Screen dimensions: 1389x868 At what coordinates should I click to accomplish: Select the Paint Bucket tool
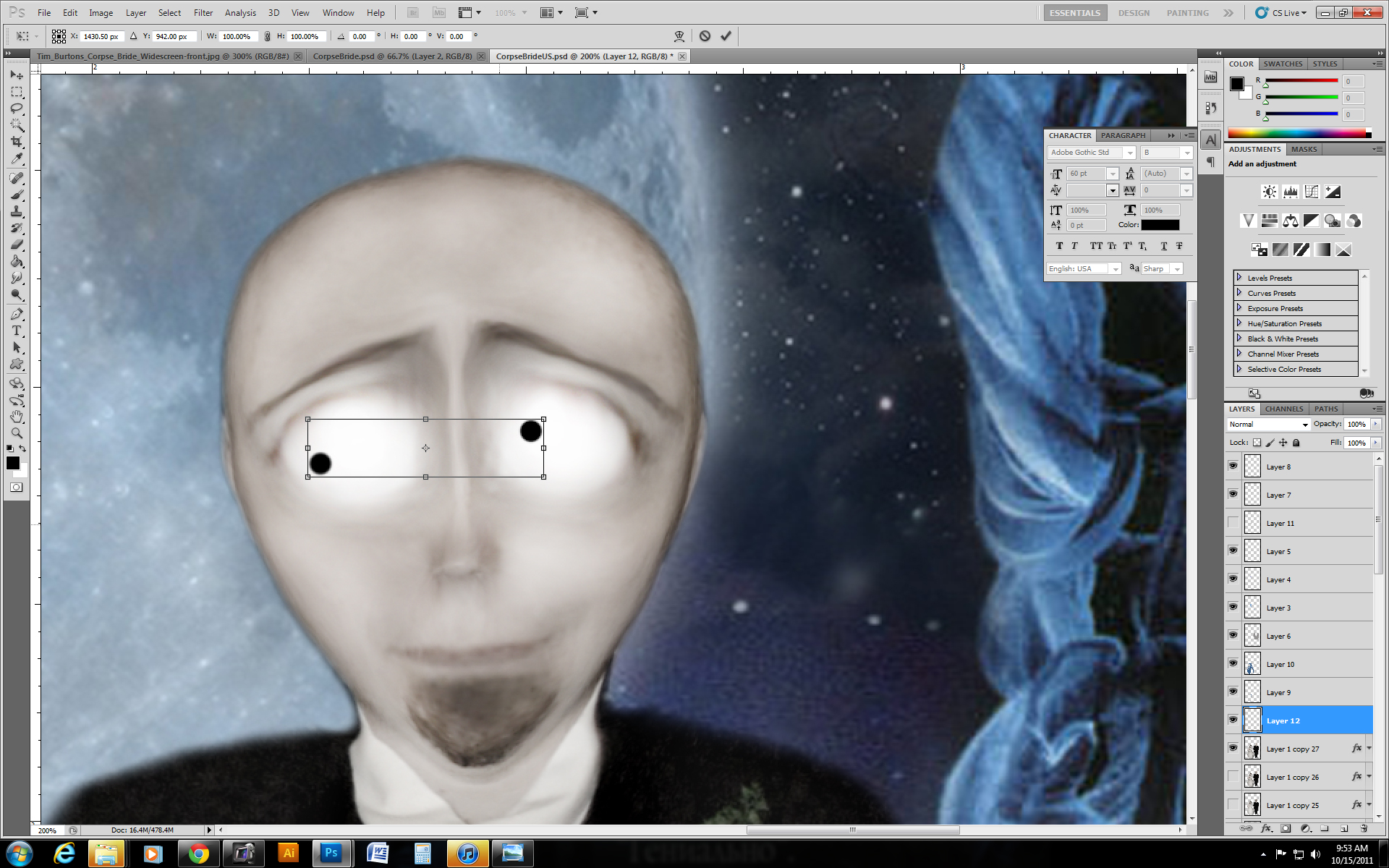click(x=17, y=261)
